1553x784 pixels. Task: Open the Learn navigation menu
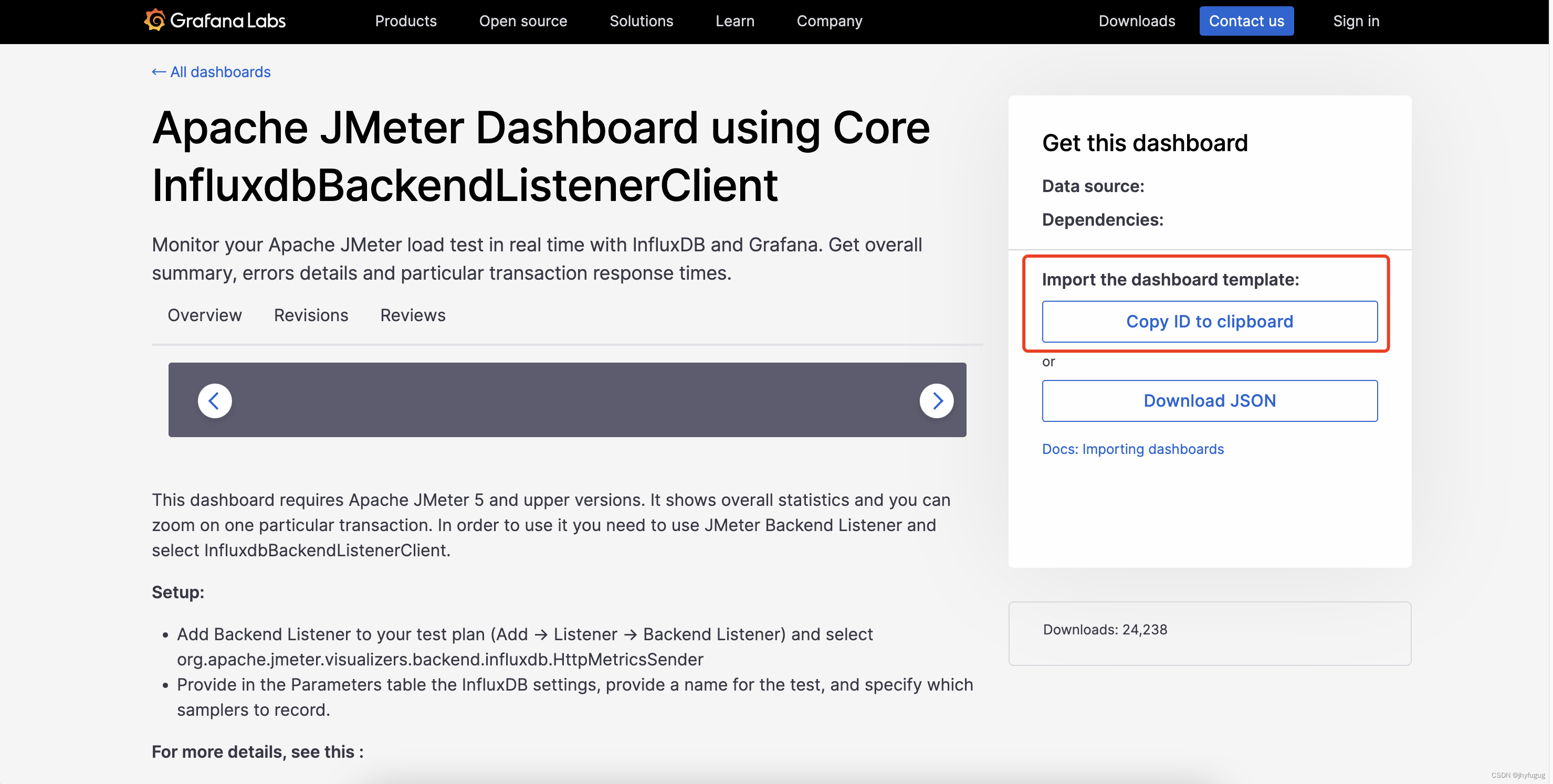click(734, 20)
